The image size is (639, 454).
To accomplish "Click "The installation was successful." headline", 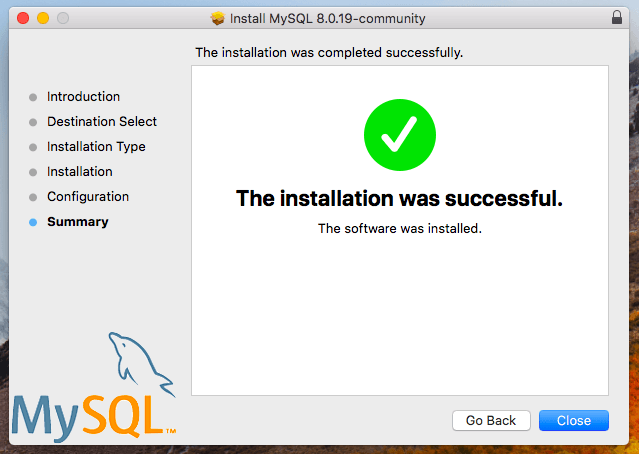I will click(x=399, y=198).
